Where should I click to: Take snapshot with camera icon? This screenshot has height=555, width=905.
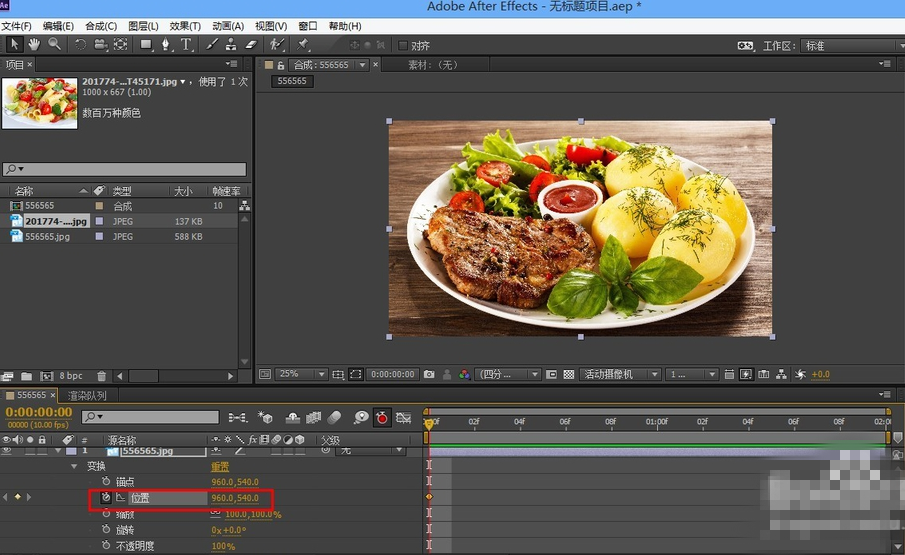coord(429,374)
